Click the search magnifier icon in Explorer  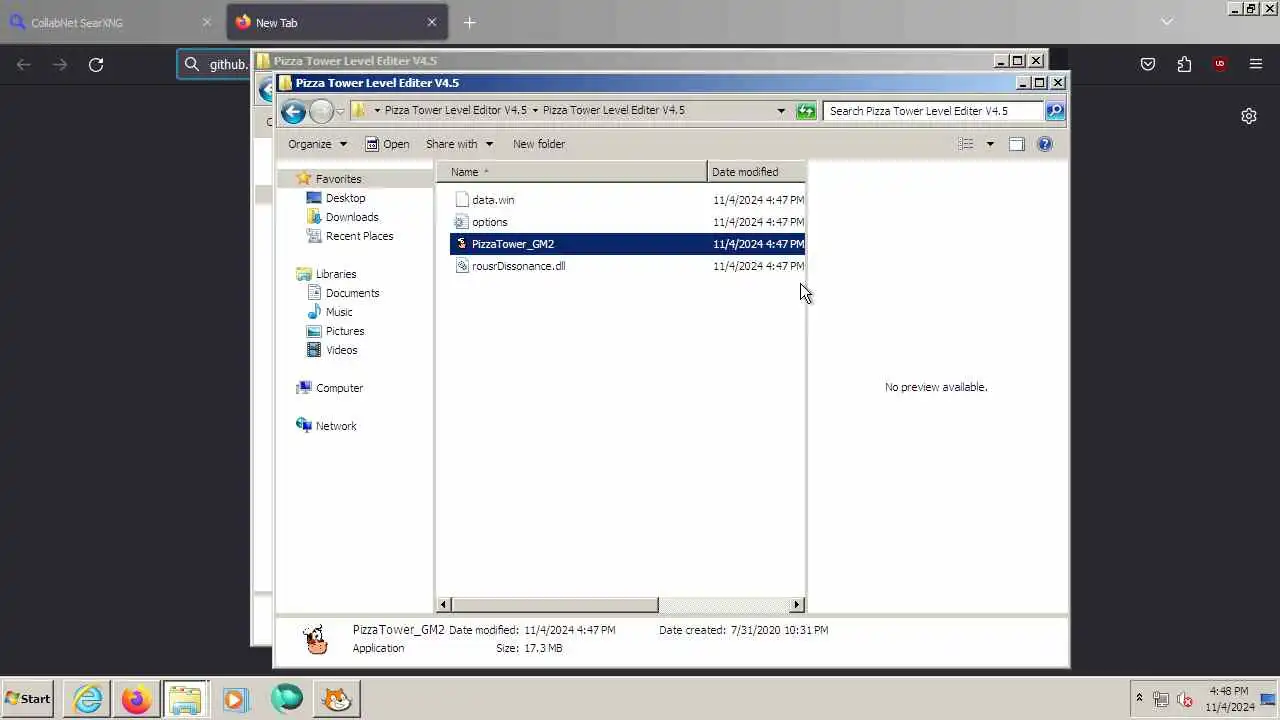tap(1054, 111)
